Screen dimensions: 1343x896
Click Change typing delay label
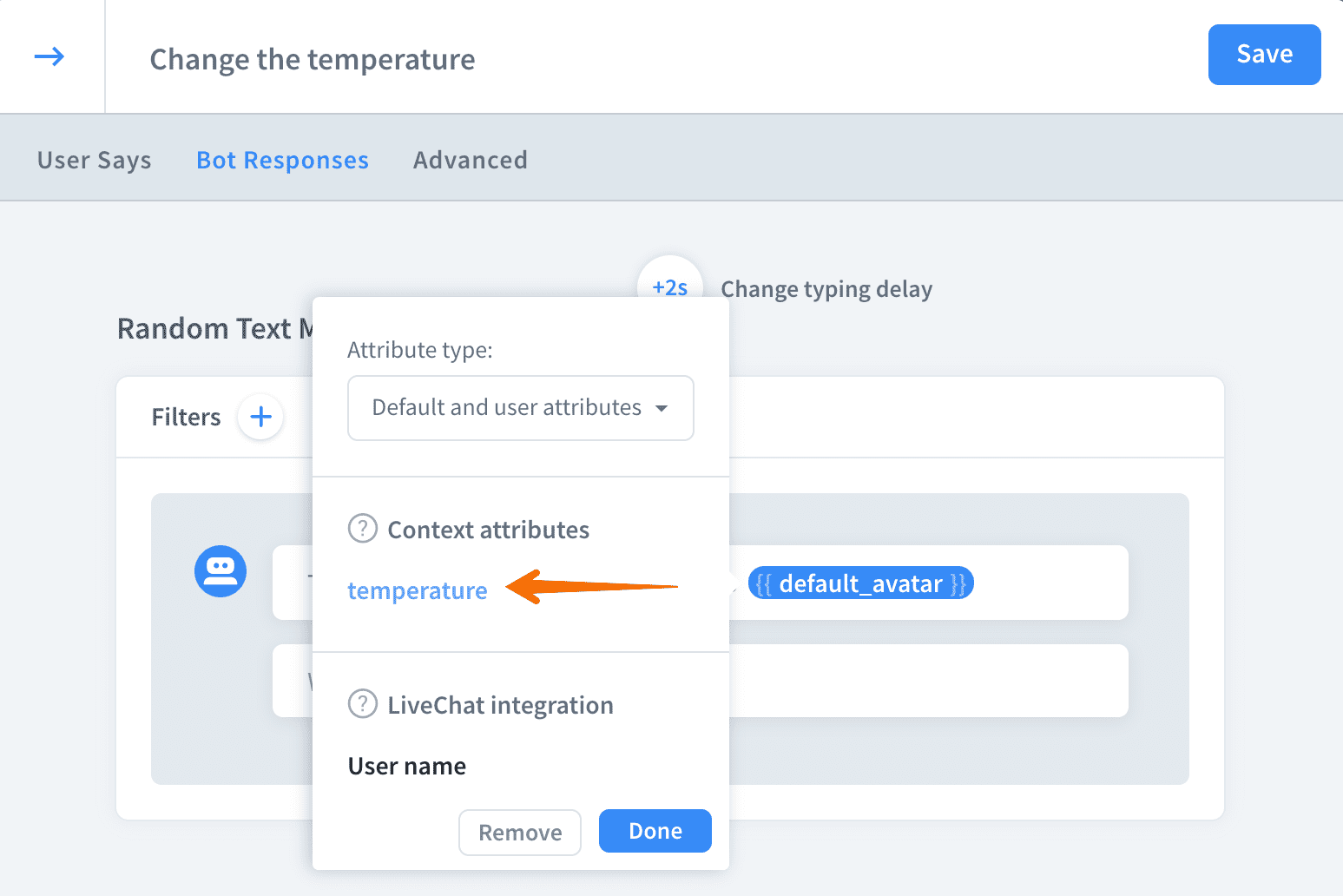point(826,289)
